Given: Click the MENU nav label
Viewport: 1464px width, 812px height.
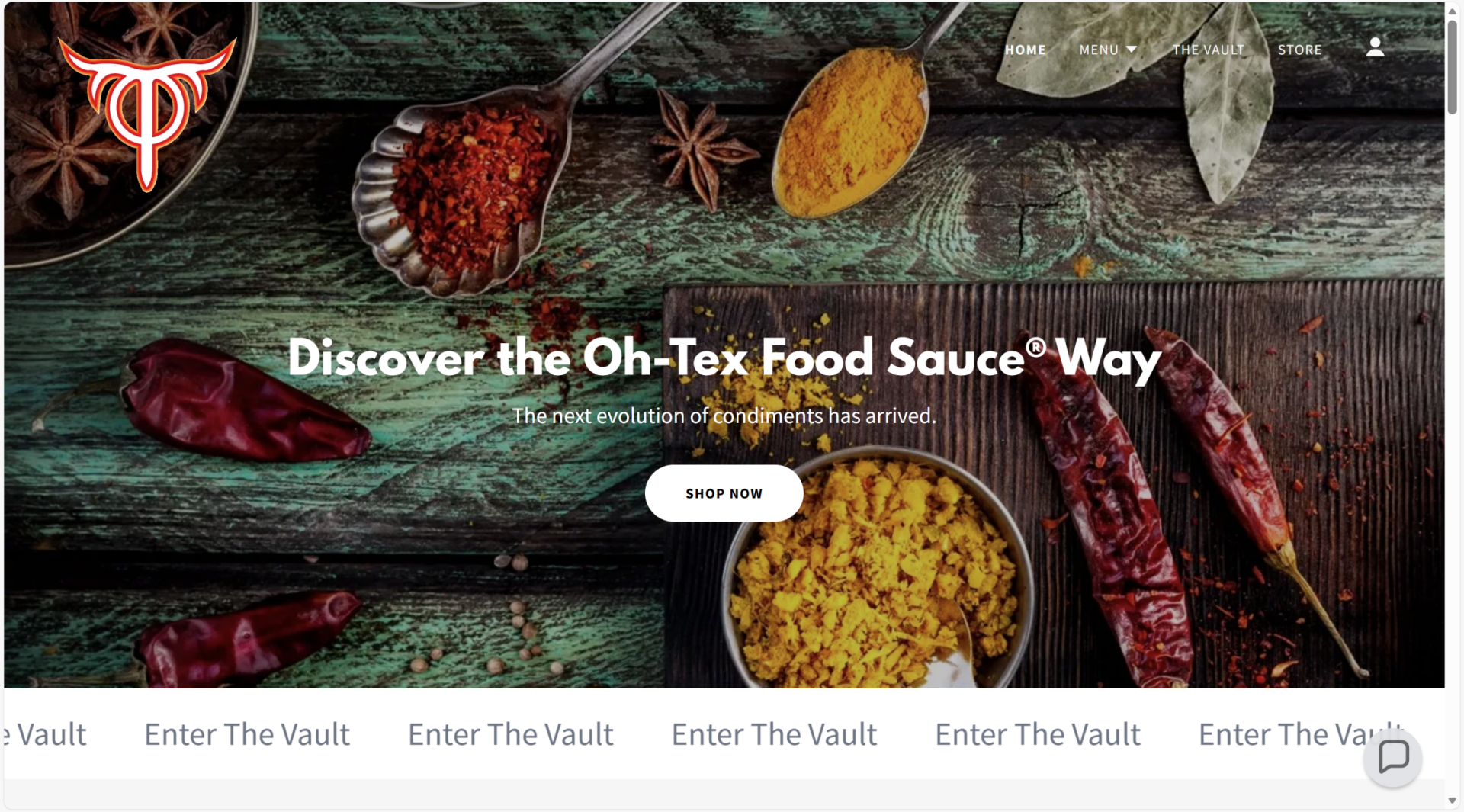Looking at the screenshot, I should tap(1099, 50).
